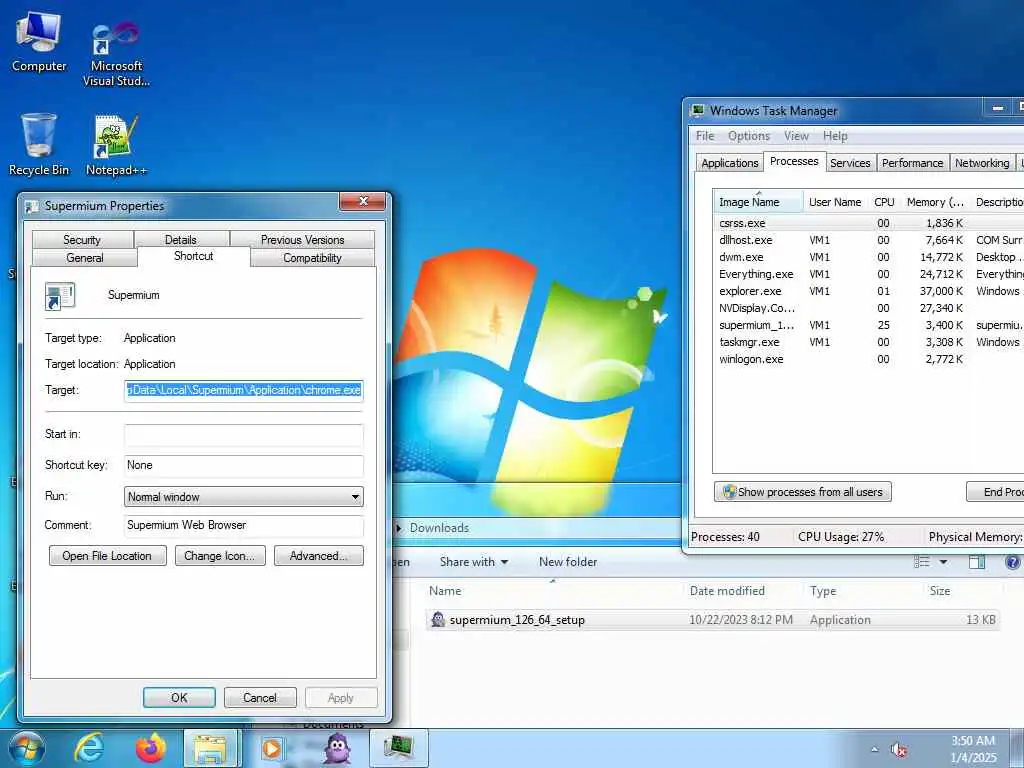
Task: Click the Comment field
Action: point(244,526)
